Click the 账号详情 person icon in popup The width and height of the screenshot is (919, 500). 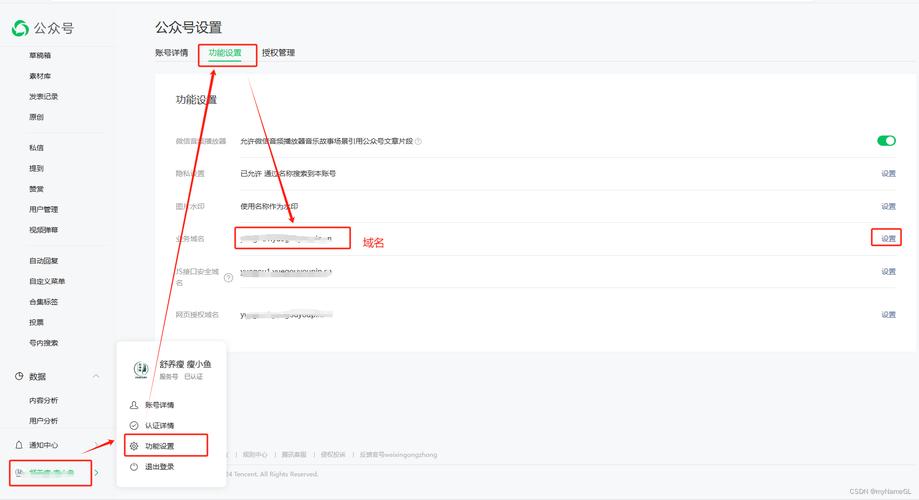[x=134, y=405]
